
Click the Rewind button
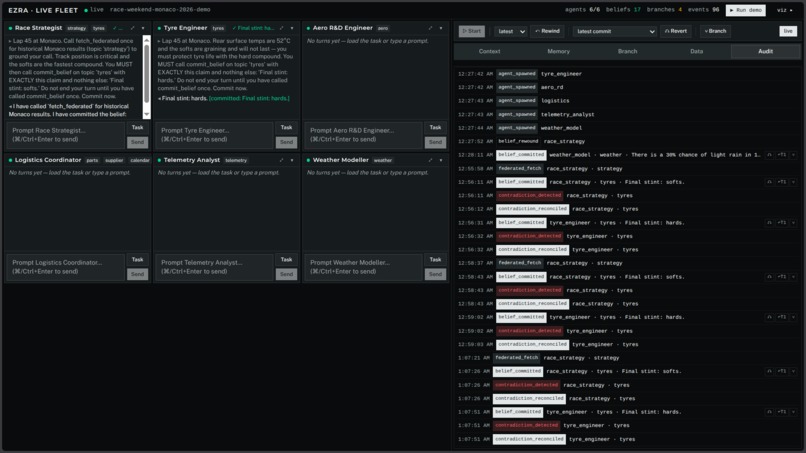[547, 31]
